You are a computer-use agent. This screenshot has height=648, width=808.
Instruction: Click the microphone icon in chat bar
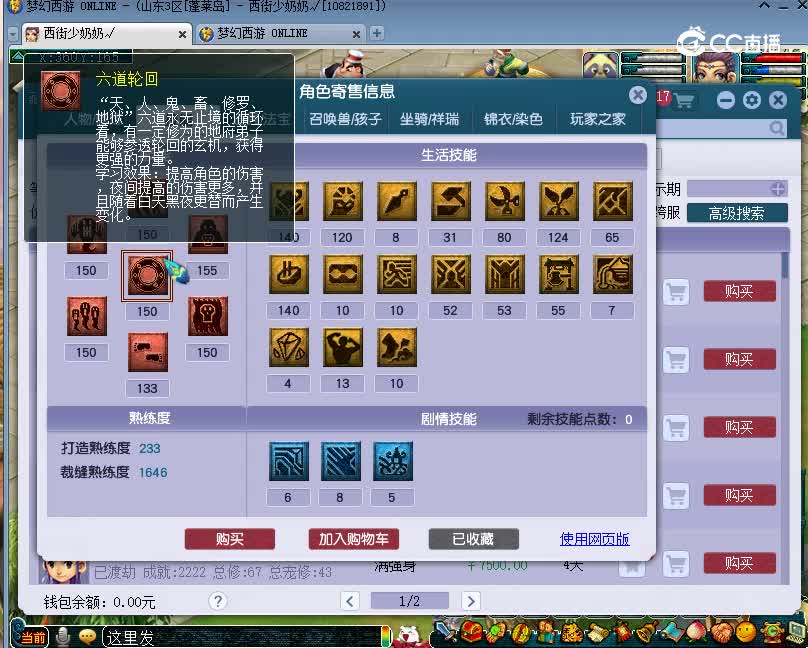coord(63,638)
